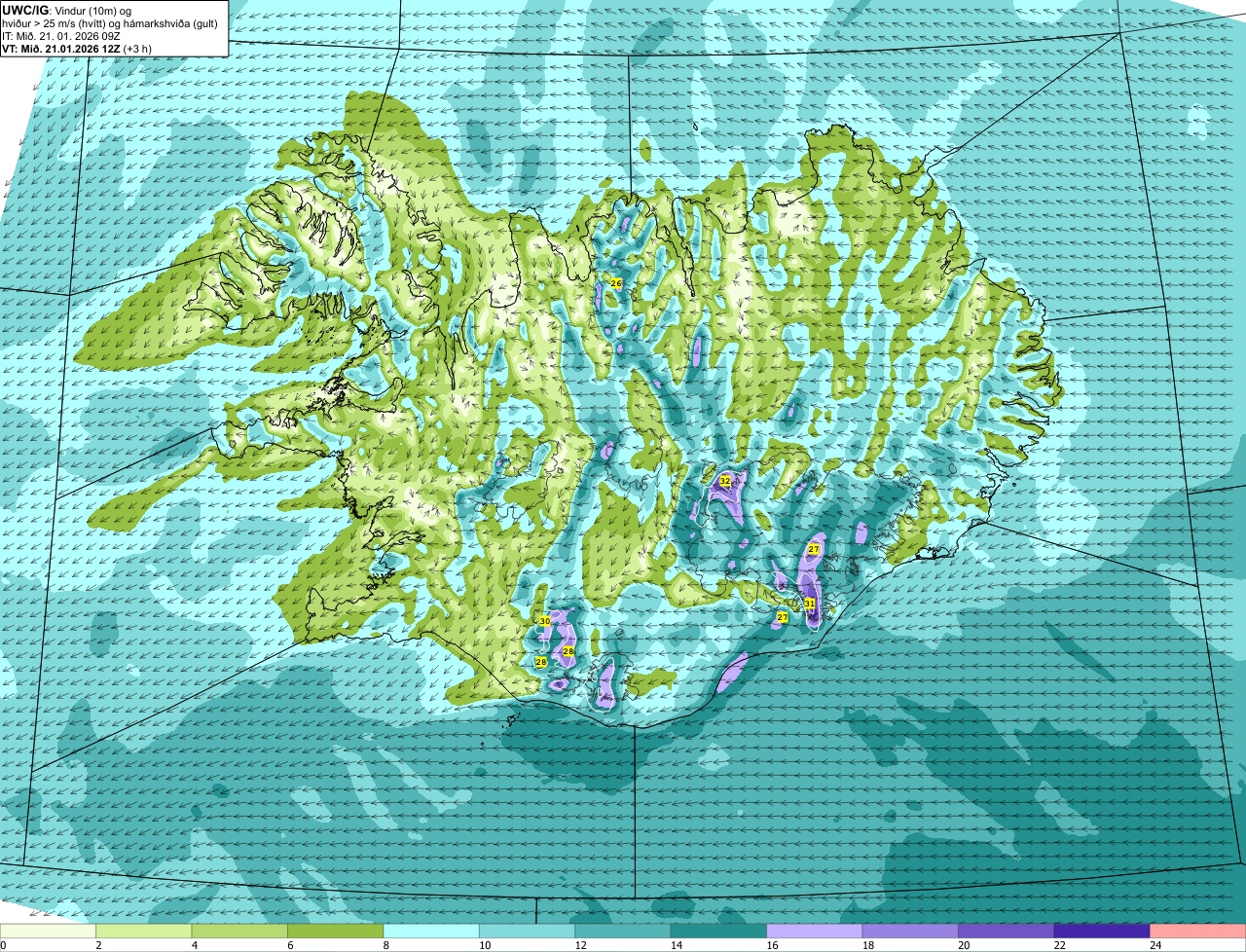Click the 'UWC/IG: Vindur (10m) og' title line

pyautogui.click(x=67, y=10)
